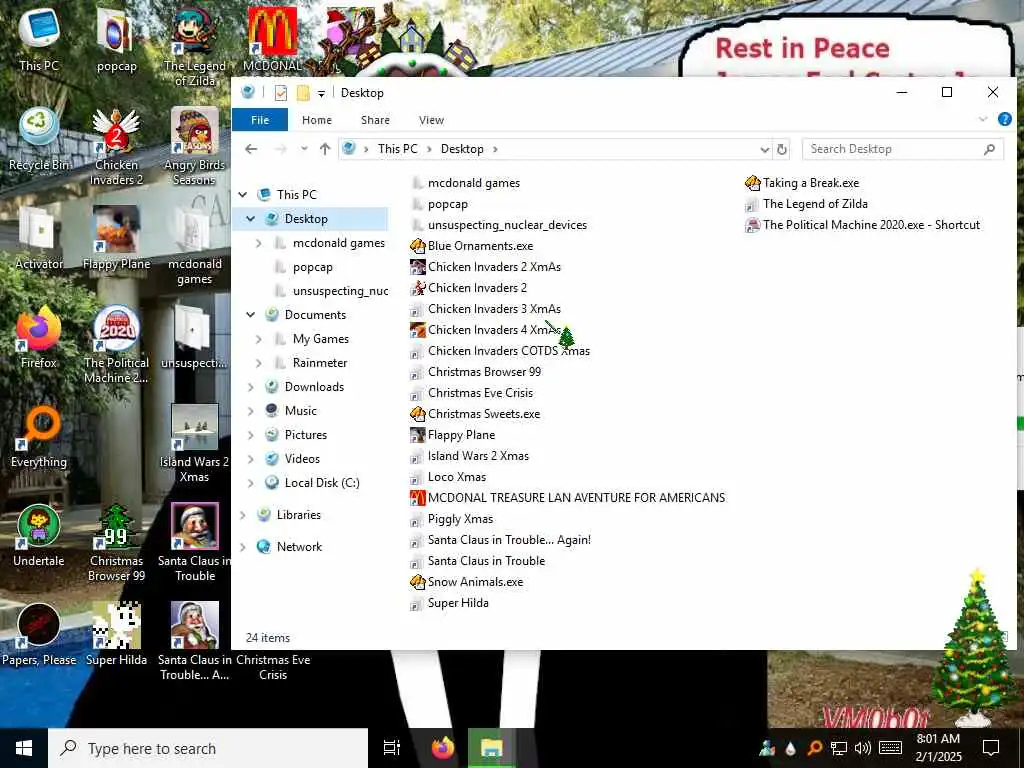The image size is (1024, 768).
Task: Collapse Documents node in navigation tree
Action: [251, 315]
